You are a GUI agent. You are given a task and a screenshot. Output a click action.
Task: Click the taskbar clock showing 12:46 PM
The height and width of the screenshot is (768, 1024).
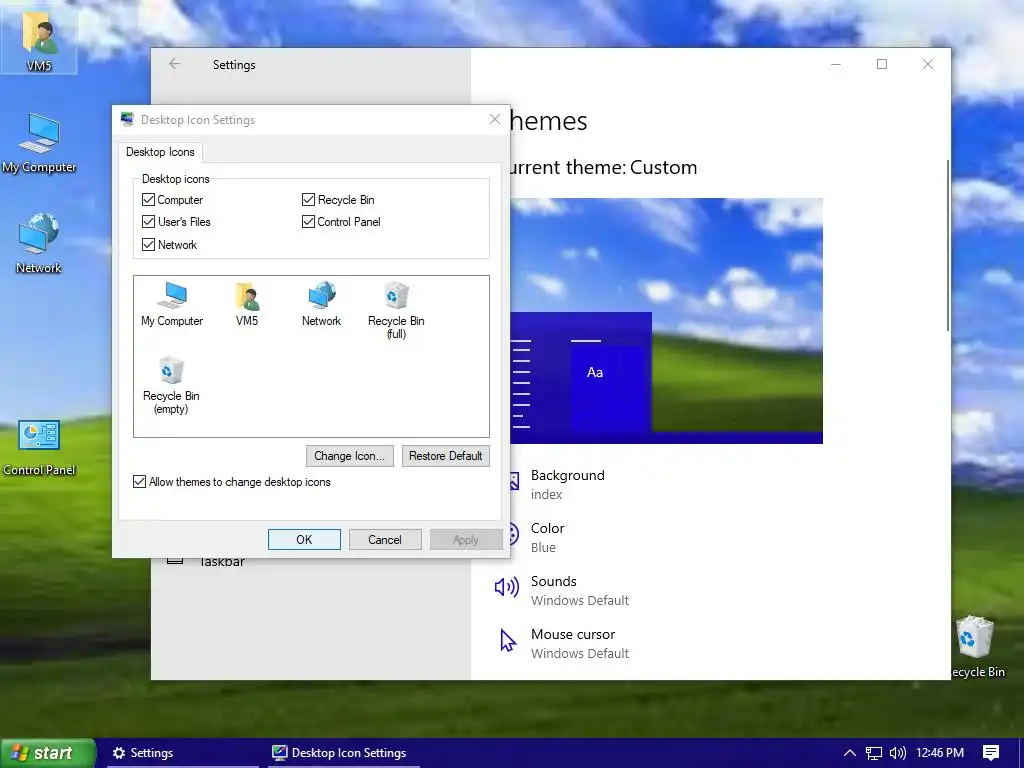coord(940,753)
